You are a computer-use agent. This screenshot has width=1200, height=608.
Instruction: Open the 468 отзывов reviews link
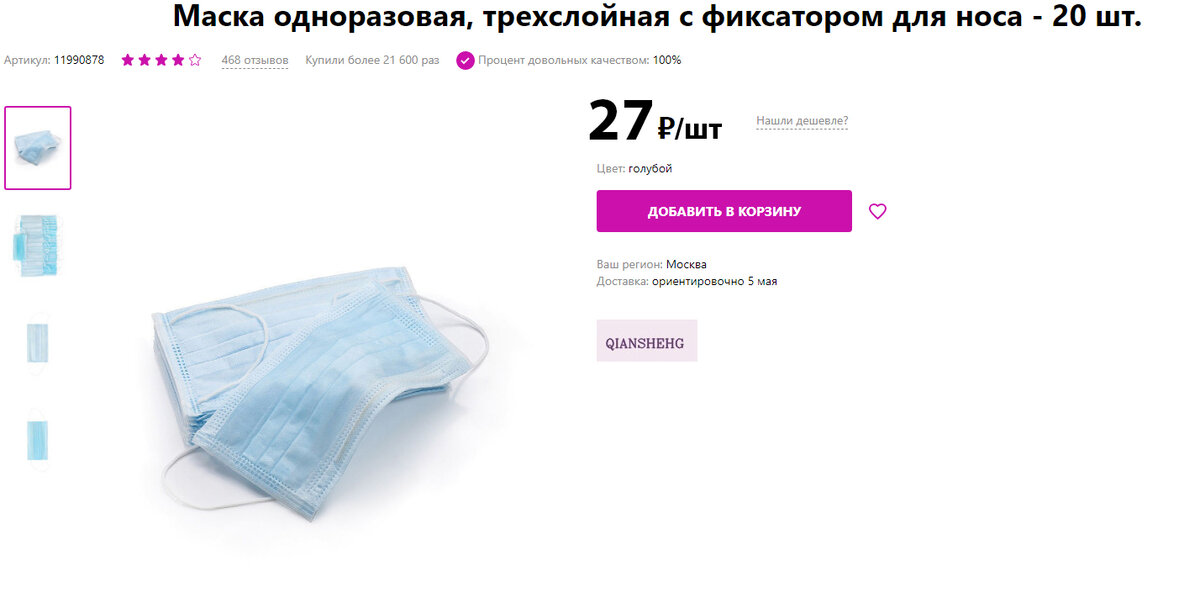point(255,60)
